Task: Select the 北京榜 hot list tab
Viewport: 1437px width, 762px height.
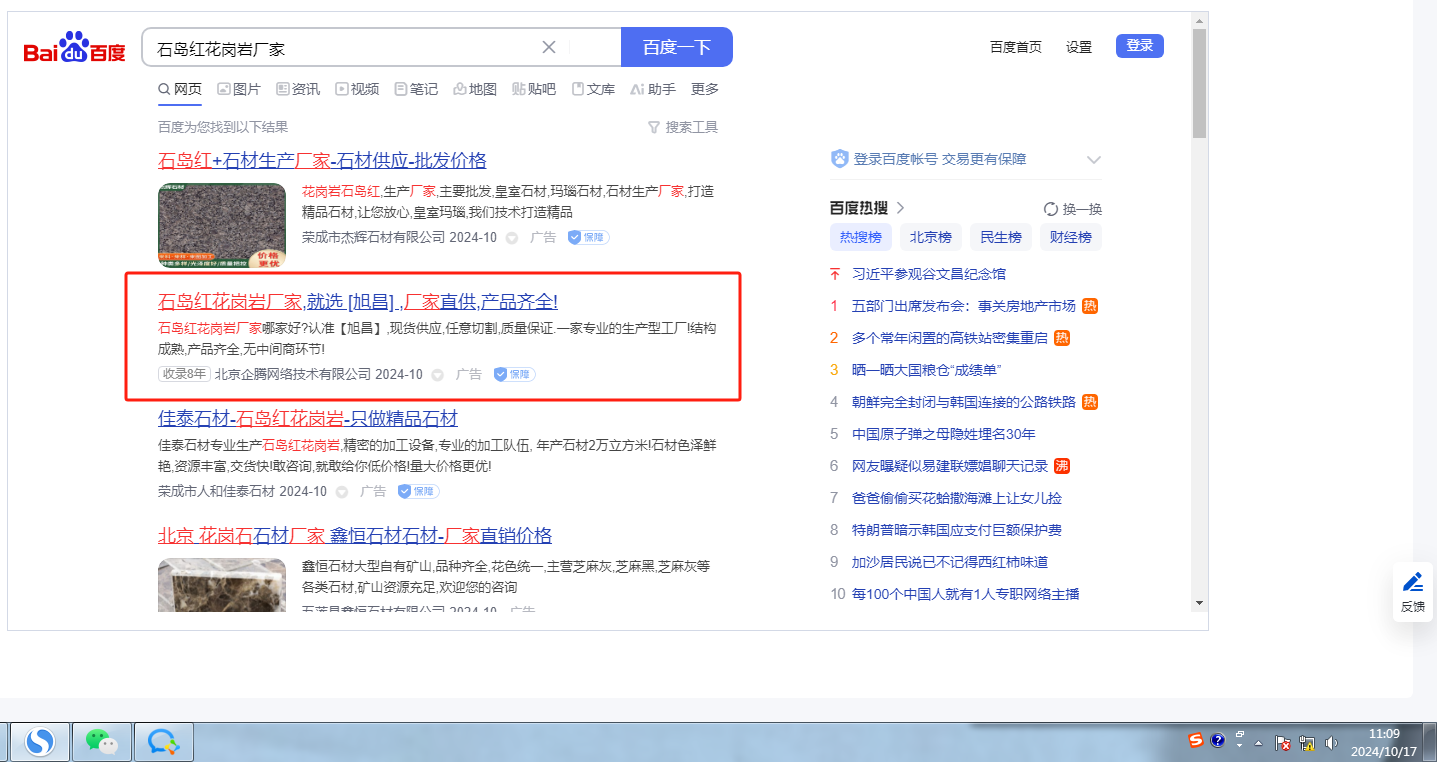Action: pos(930,237)
